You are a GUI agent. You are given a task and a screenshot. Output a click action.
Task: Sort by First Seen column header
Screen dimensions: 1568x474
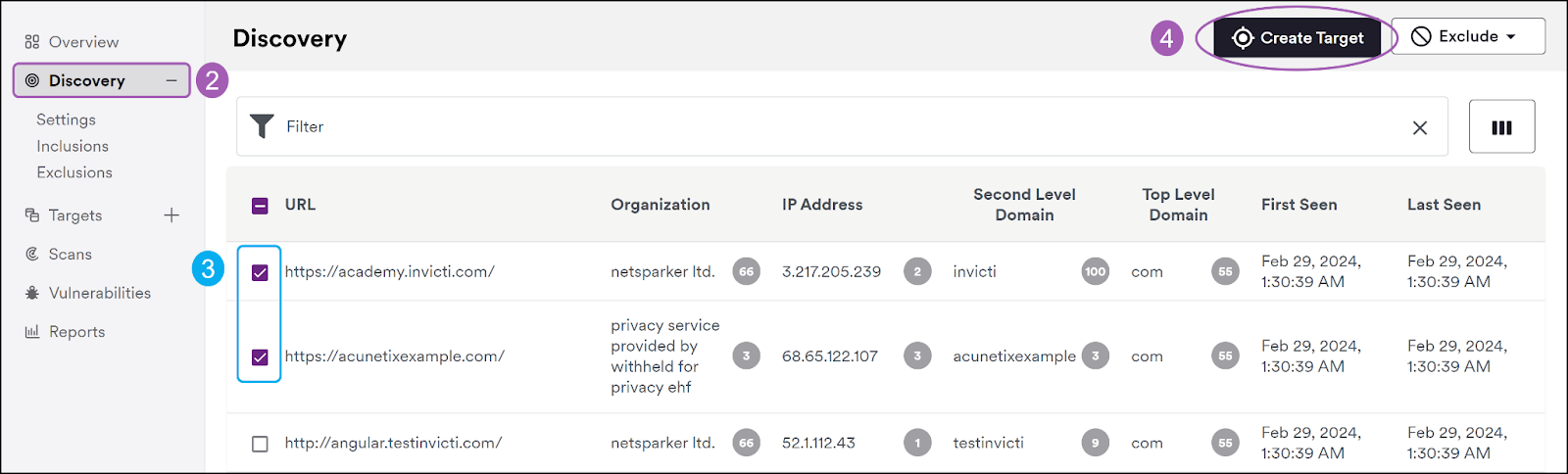coord(1298,205)
